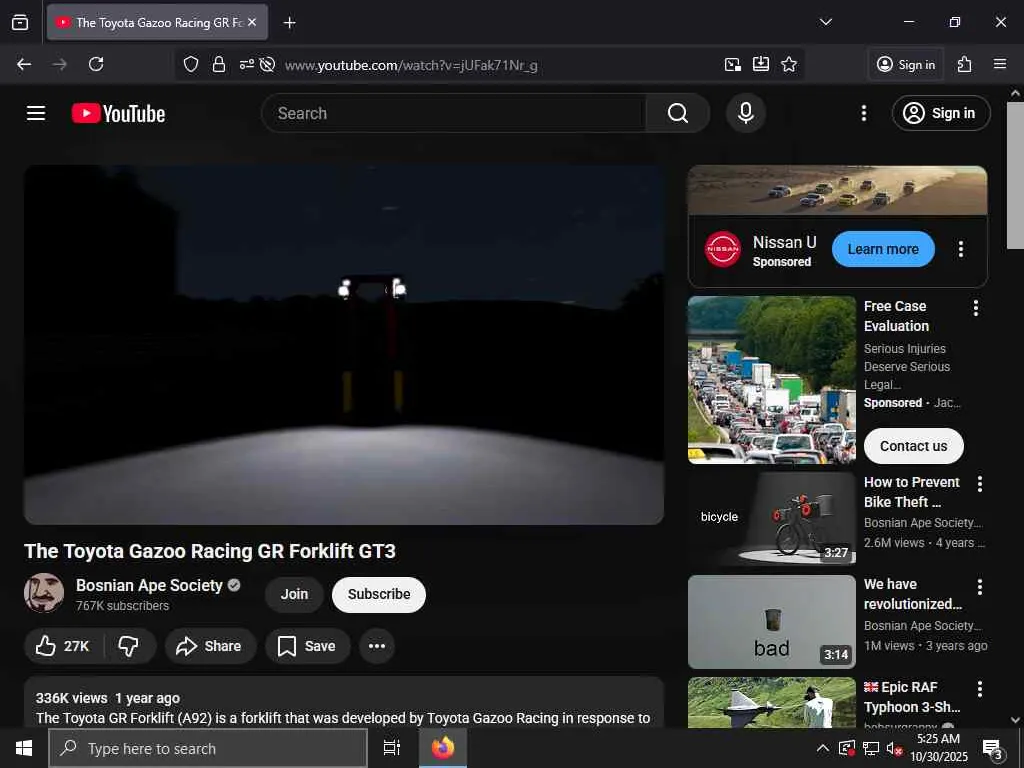Screen dimensions: 1024x768
Task: Open How to Prevent Bike Theft title
Action: click(x=912, y=492)
